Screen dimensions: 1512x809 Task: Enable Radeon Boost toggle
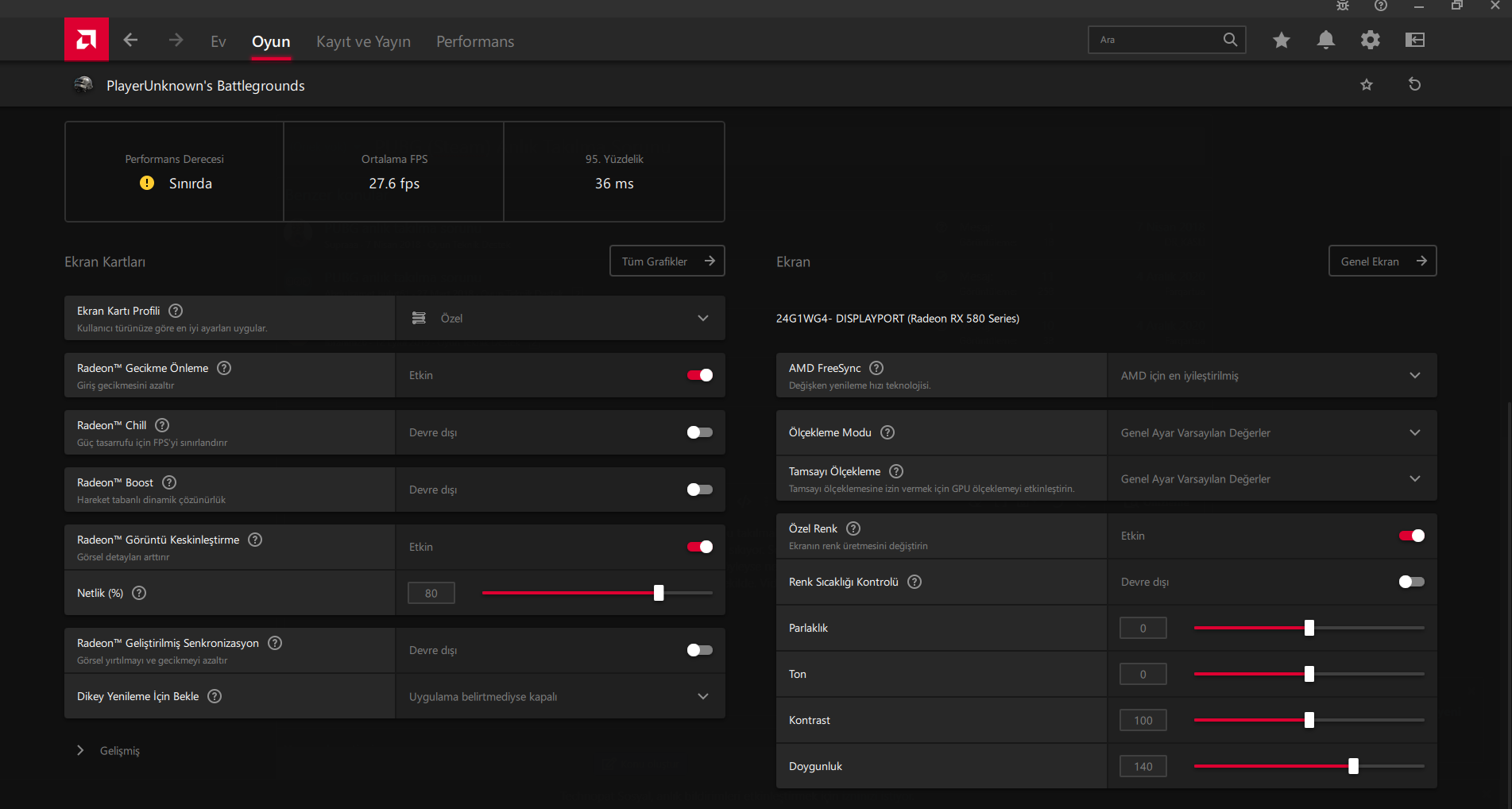699,490
